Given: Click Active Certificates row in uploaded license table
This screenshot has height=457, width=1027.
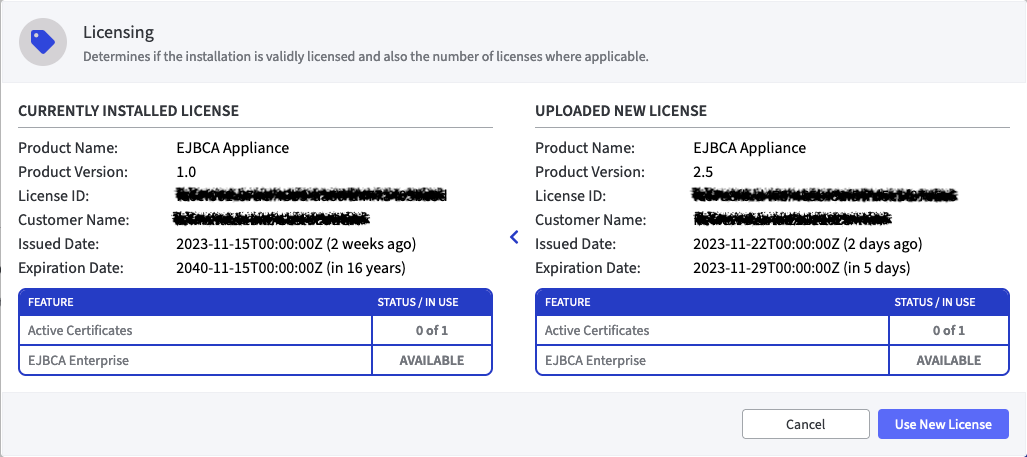Looking at the screenshot, I should 597,330.
